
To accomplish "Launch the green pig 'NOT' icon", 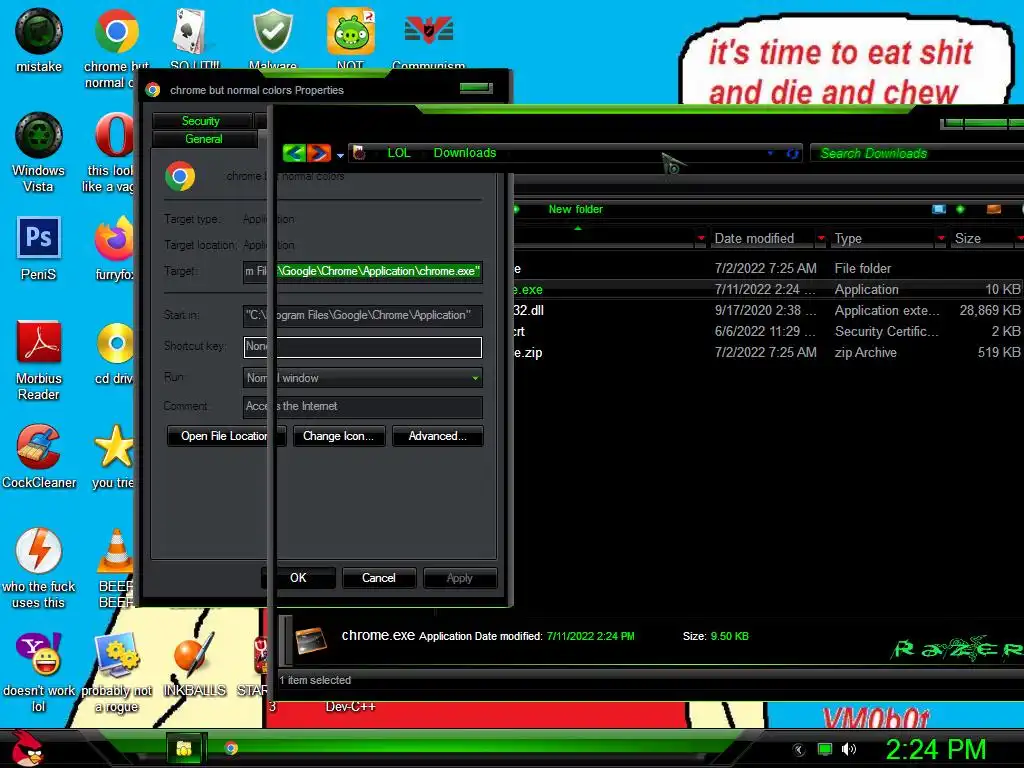I will pyautogui.click(x=351, y=39).
